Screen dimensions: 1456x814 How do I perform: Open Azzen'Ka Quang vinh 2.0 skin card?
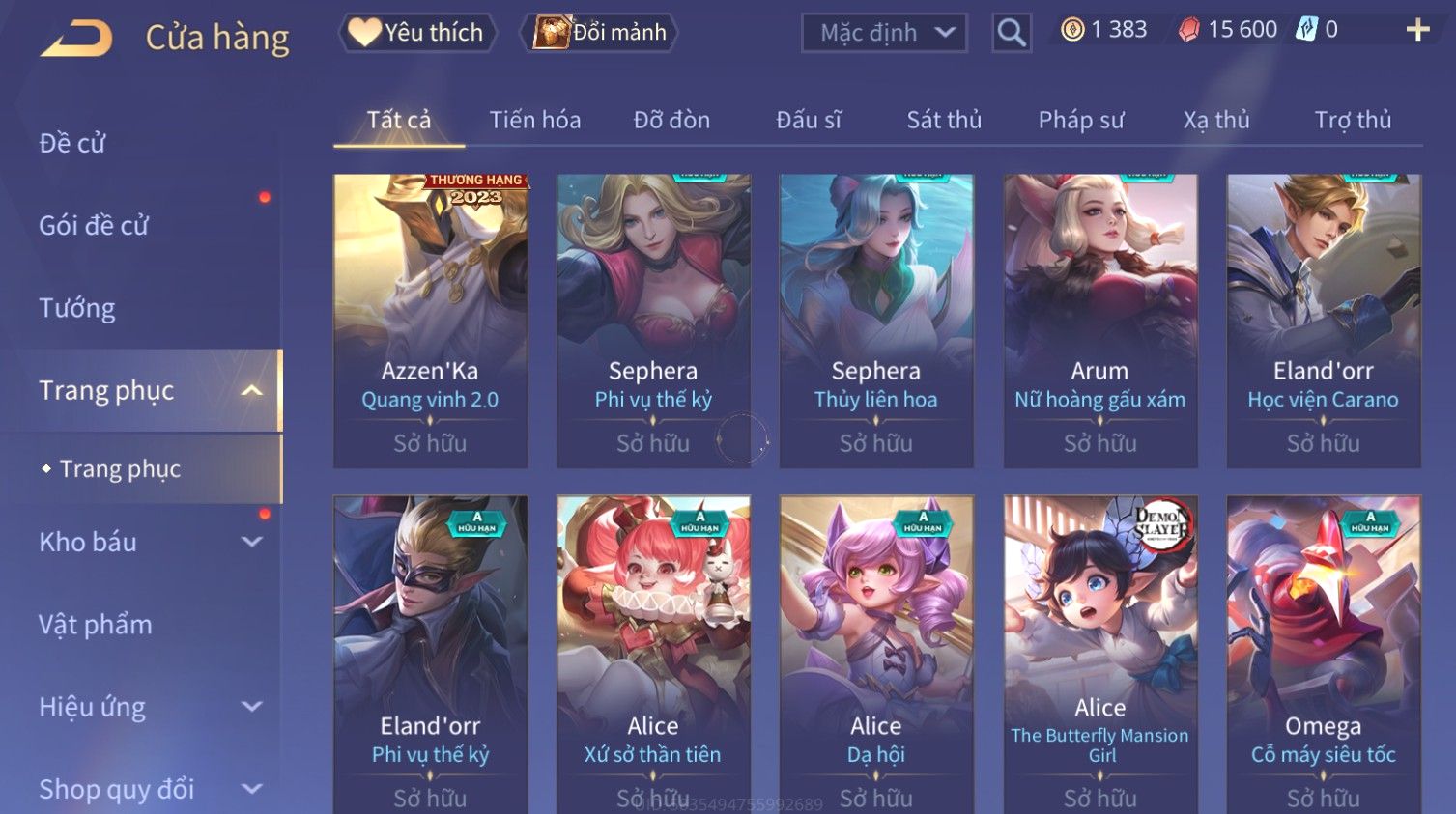[x=430, y=322]
